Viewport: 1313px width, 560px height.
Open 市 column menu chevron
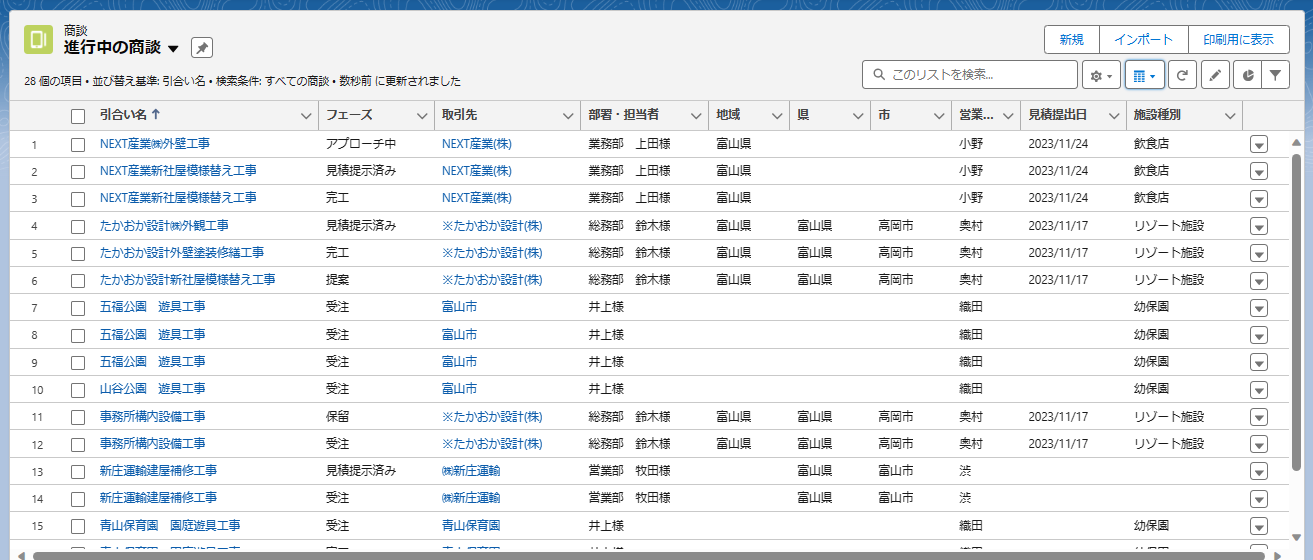tap(938, 116)
